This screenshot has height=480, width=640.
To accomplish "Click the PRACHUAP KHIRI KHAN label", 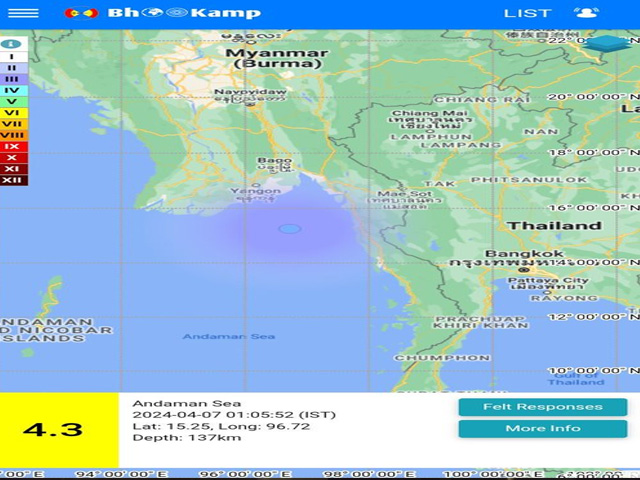I will (x=481, y=322).
